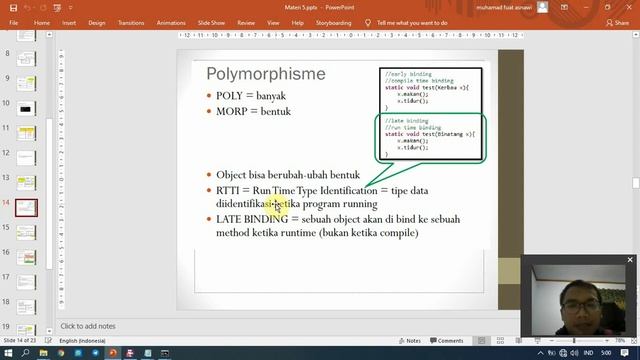Image resolution: width=640 pixels, height=360 pixels.
Task: Click IND input language indicator
Action: tap(588, 353)
